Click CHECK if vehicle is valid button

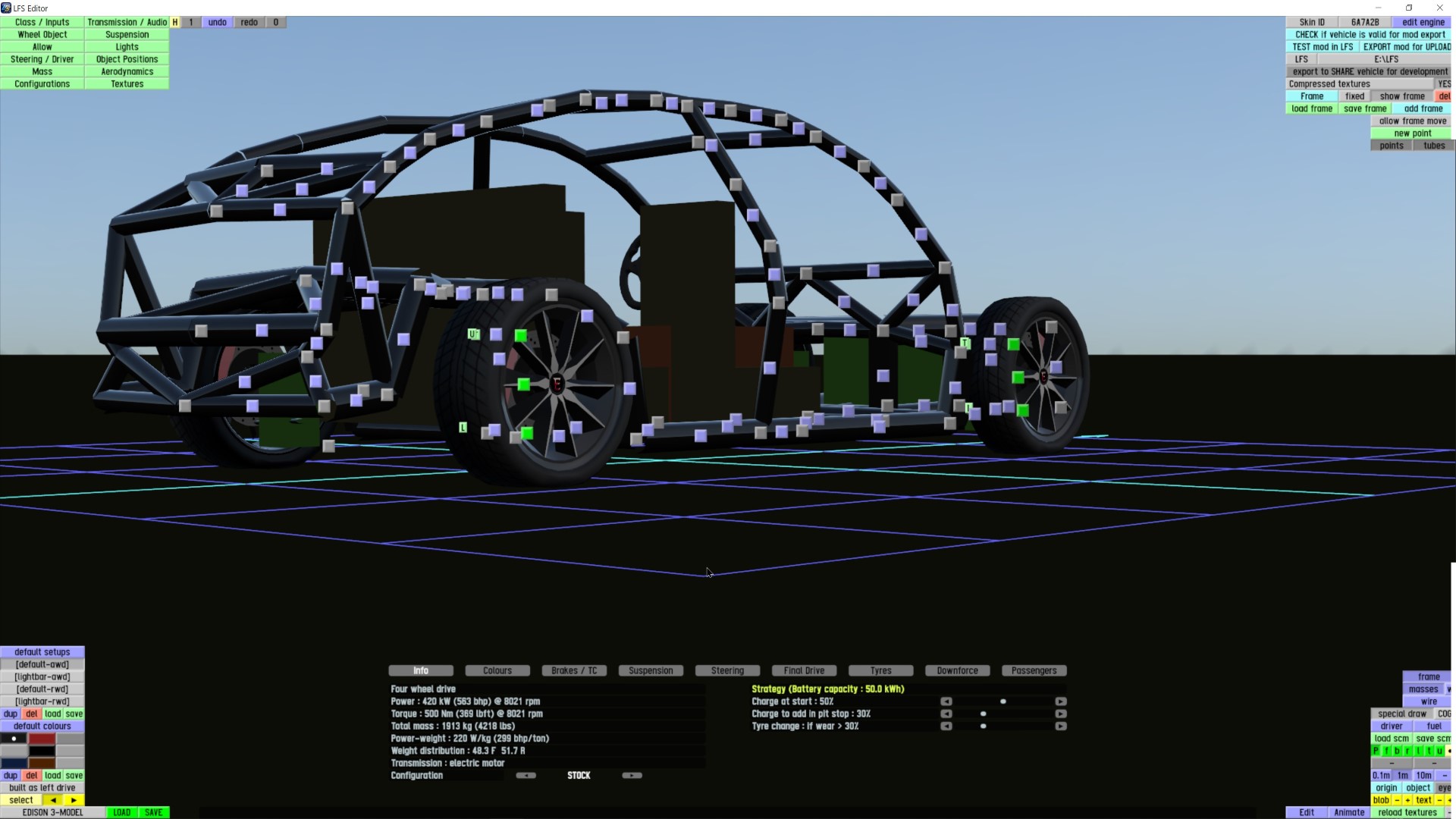click(1370, 34)
